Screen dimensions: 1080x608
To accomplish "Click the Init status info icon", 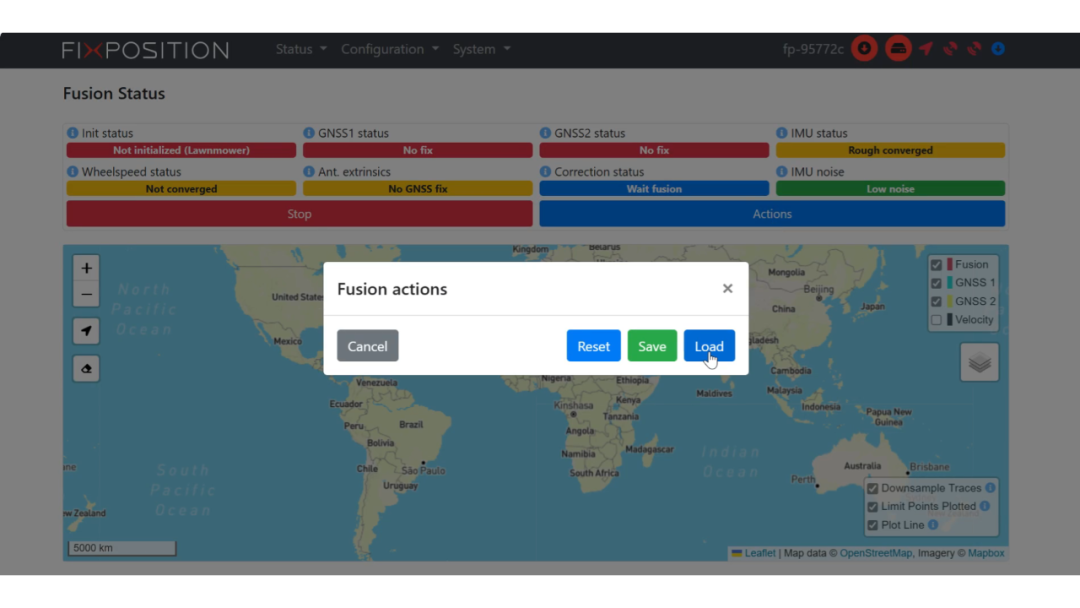I will pyautogui.click(x=72, y=133).
